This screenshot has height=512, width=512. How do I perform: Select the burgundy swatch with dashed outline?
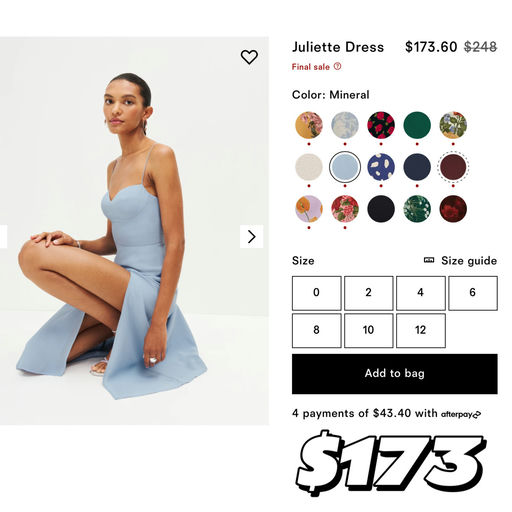click(453, 167)
